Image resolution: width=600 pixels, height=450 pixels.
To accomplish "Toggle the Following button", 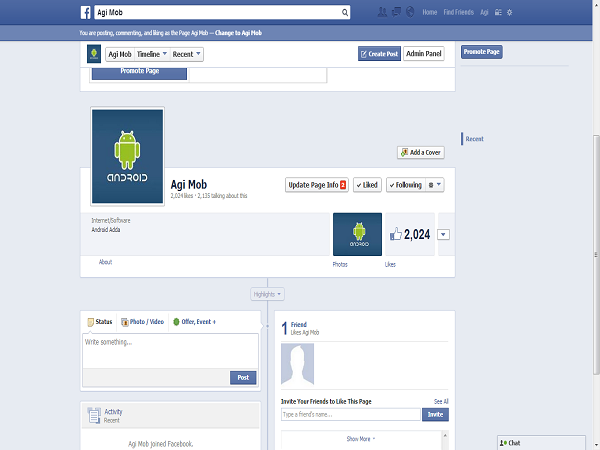I will [406, 185].
